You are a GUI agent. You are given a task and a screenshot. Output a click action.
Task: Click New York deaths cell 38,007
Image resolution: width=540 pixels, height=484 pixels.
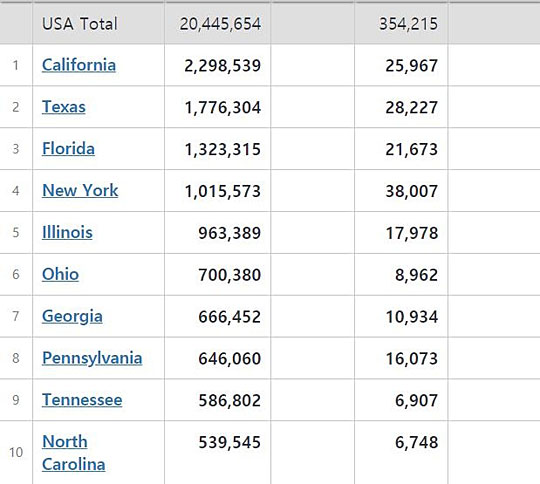(x=412, y=191)
